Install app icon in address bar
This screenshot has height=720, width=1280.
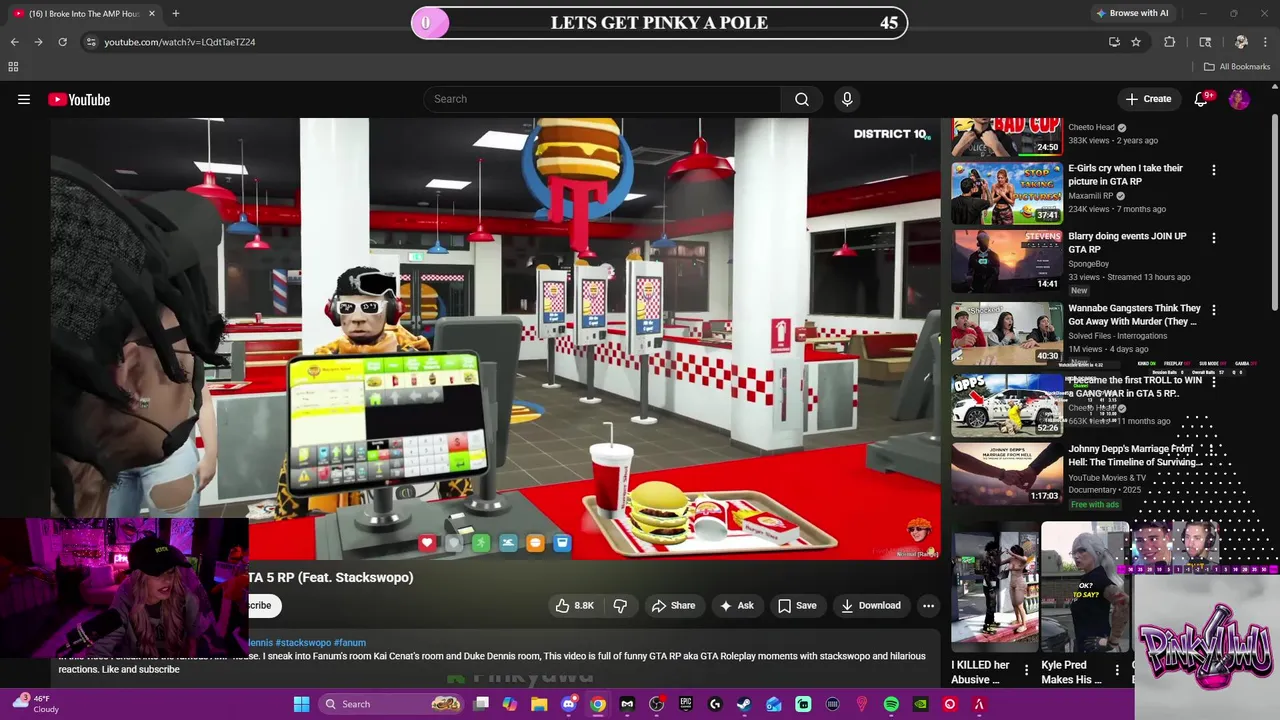[x=1114, y=42]
